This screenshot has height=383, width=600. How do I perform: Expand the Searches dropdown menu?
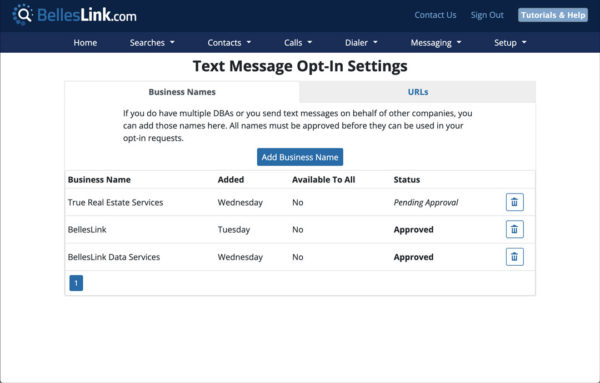click(x=152, y=42)
